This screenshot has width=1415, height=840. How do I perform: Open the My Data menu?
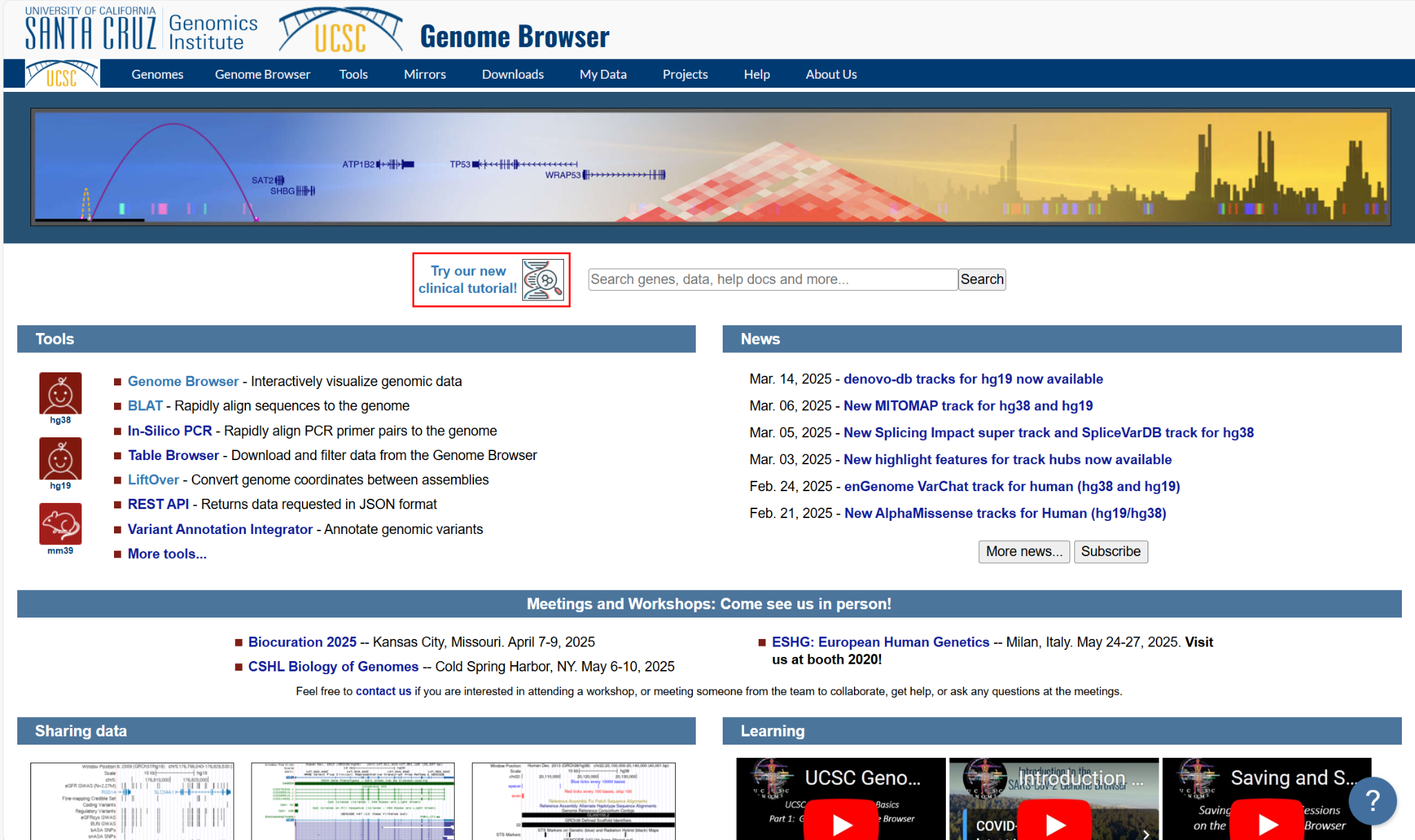603,74
